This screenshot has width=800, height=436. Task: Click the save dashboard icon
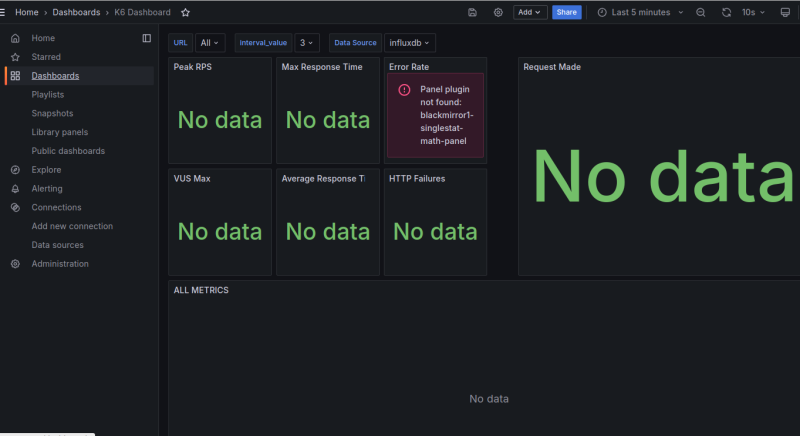472,12
